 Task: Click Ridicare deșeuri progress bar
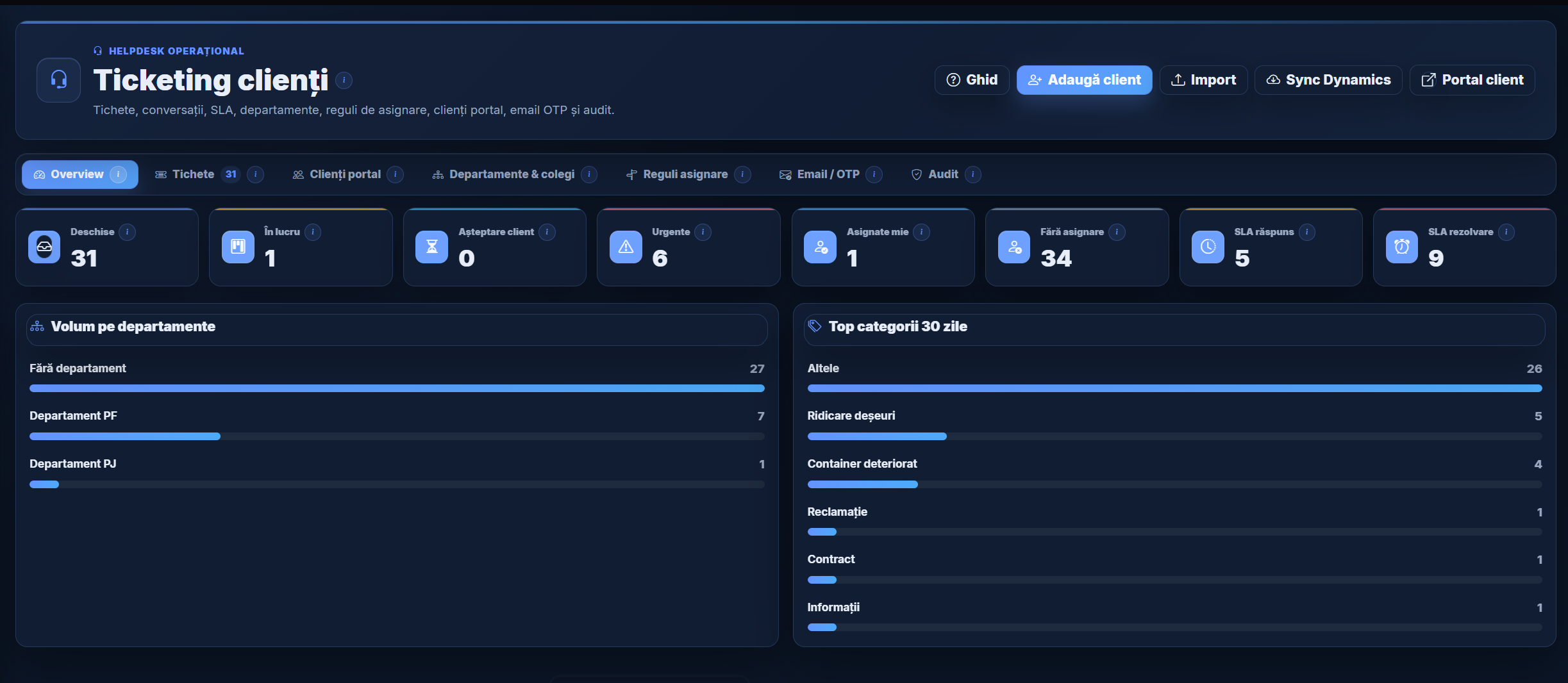1174,436
